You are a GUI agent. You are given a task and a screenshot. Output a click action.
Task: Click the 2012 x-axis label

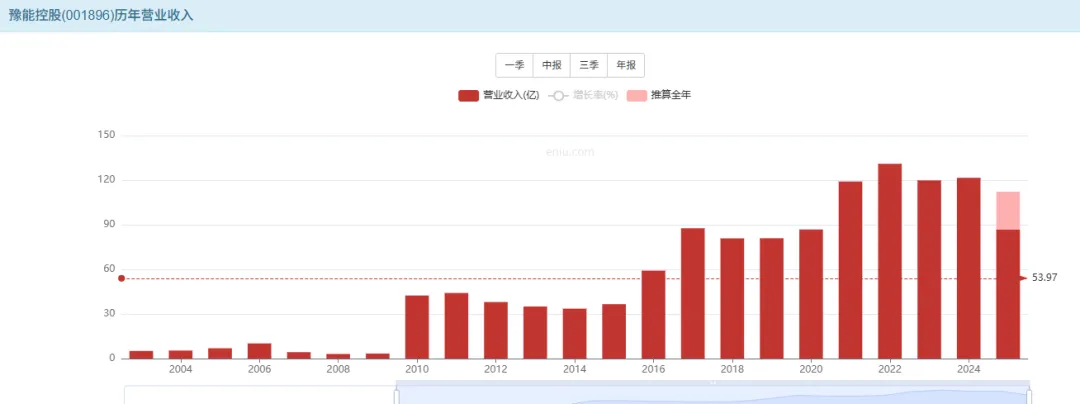(x=495, y=370)
